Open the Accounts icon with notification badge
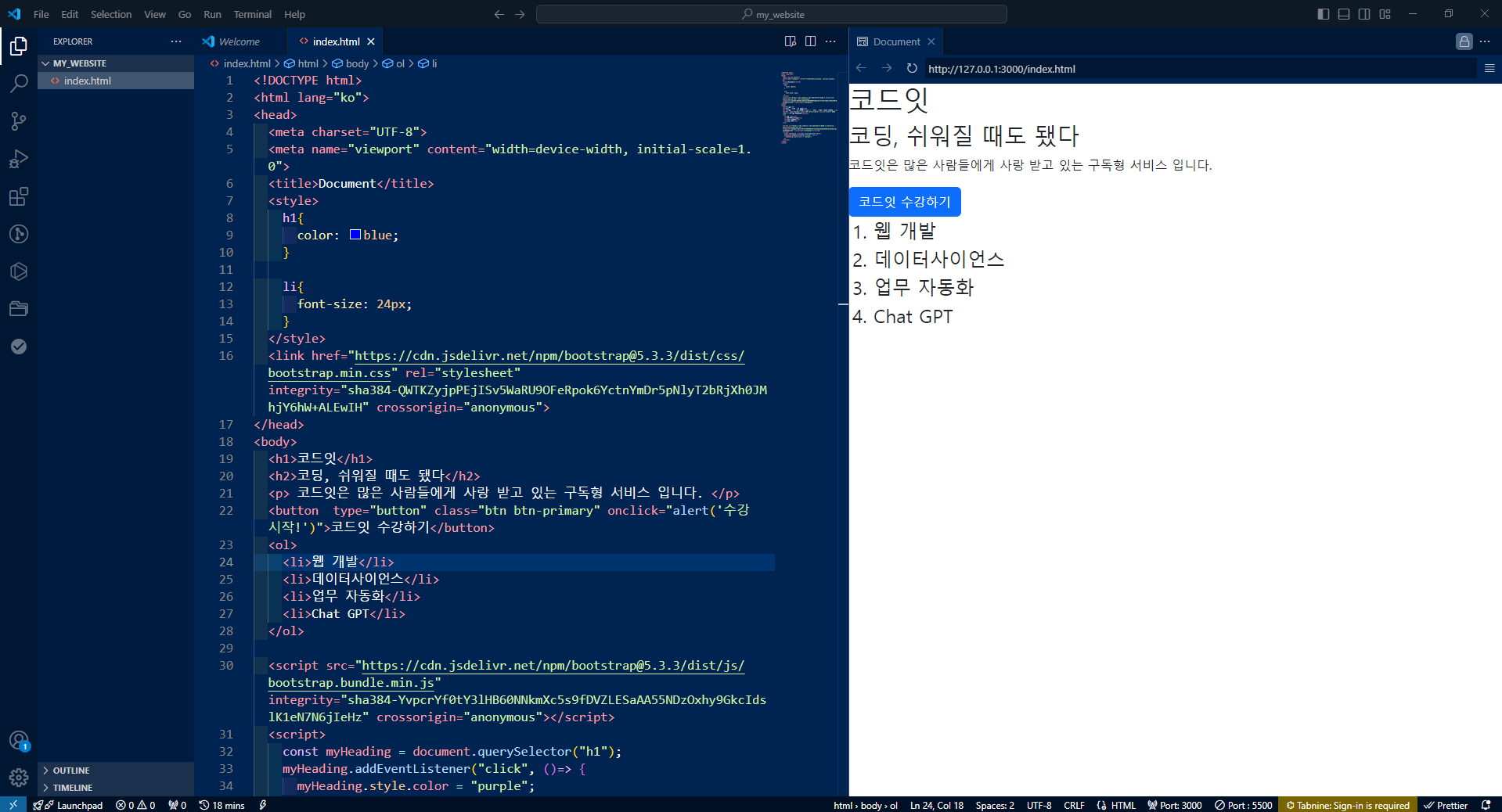The height and width of the screenshot is (812, 1502). click(x=19, y=740)
